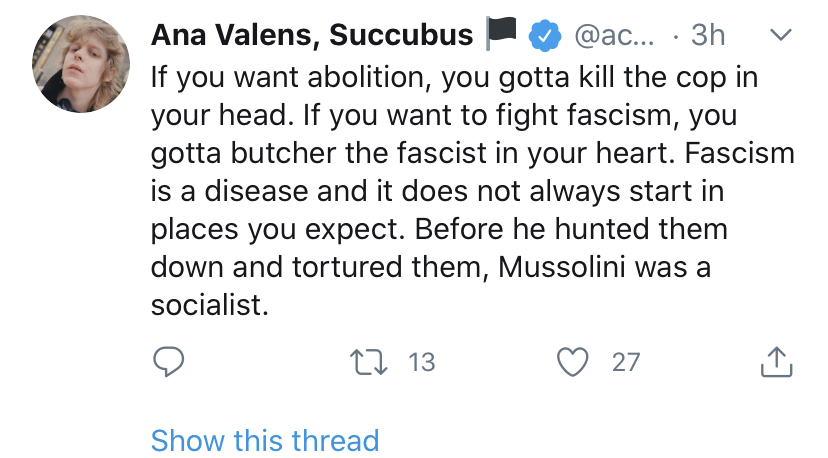Open the Show this thread link
This screenshot has height=458, width=828.
coord(265,440)
